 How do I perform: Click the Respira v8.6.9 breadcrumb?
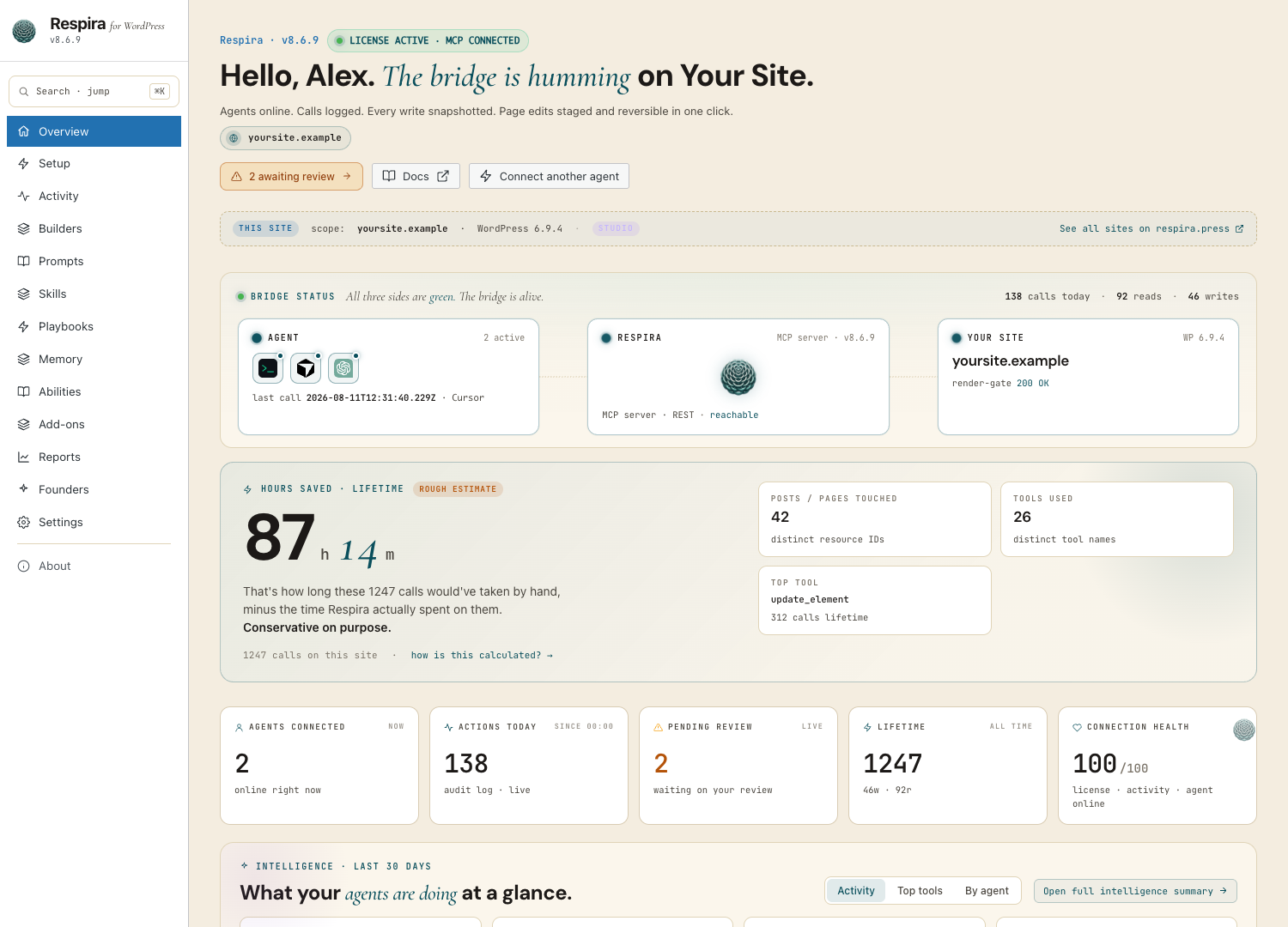pyautogui.click(x=269, y=40)
